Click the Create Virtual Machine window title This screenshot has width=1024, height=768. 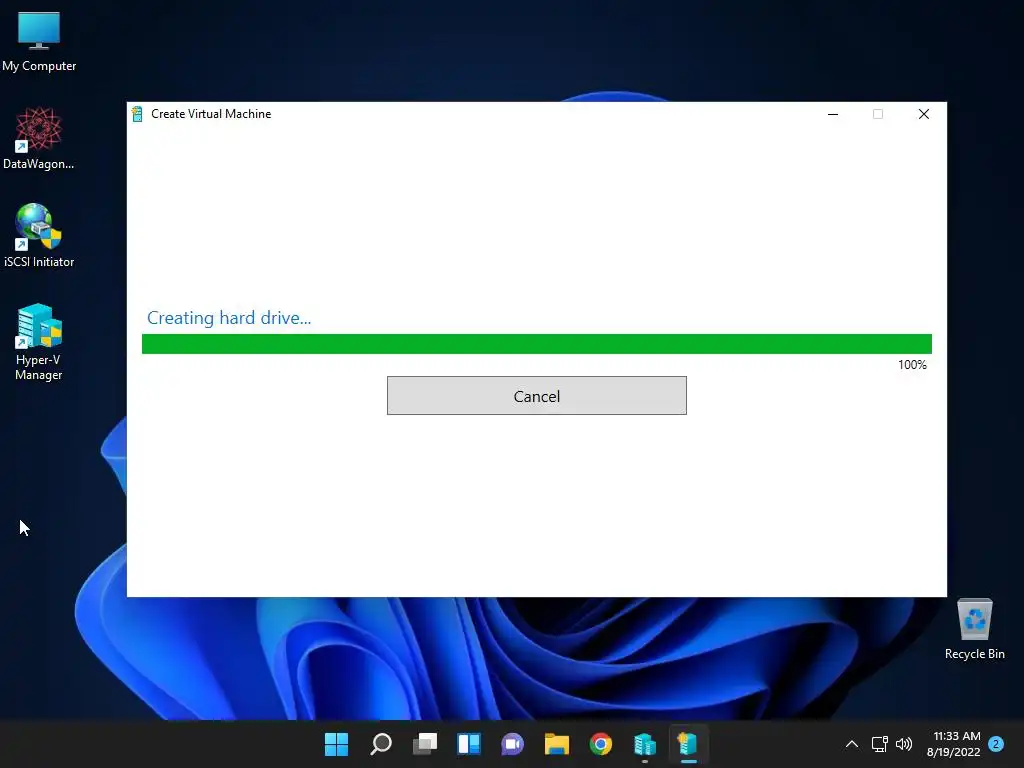pyautogui.click(x=211, y=114)
